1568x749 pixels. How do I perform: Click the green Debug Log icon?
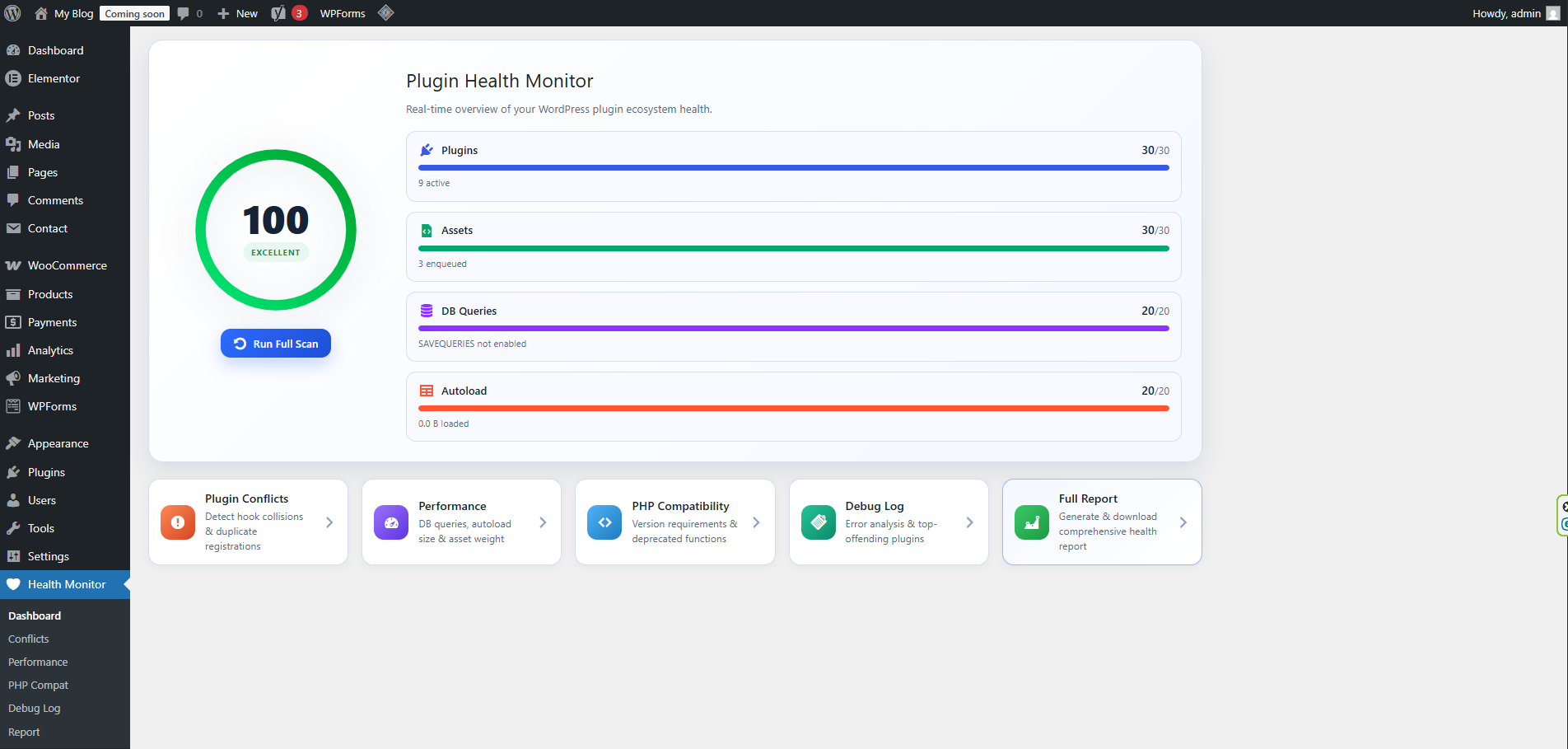(818, 522)
